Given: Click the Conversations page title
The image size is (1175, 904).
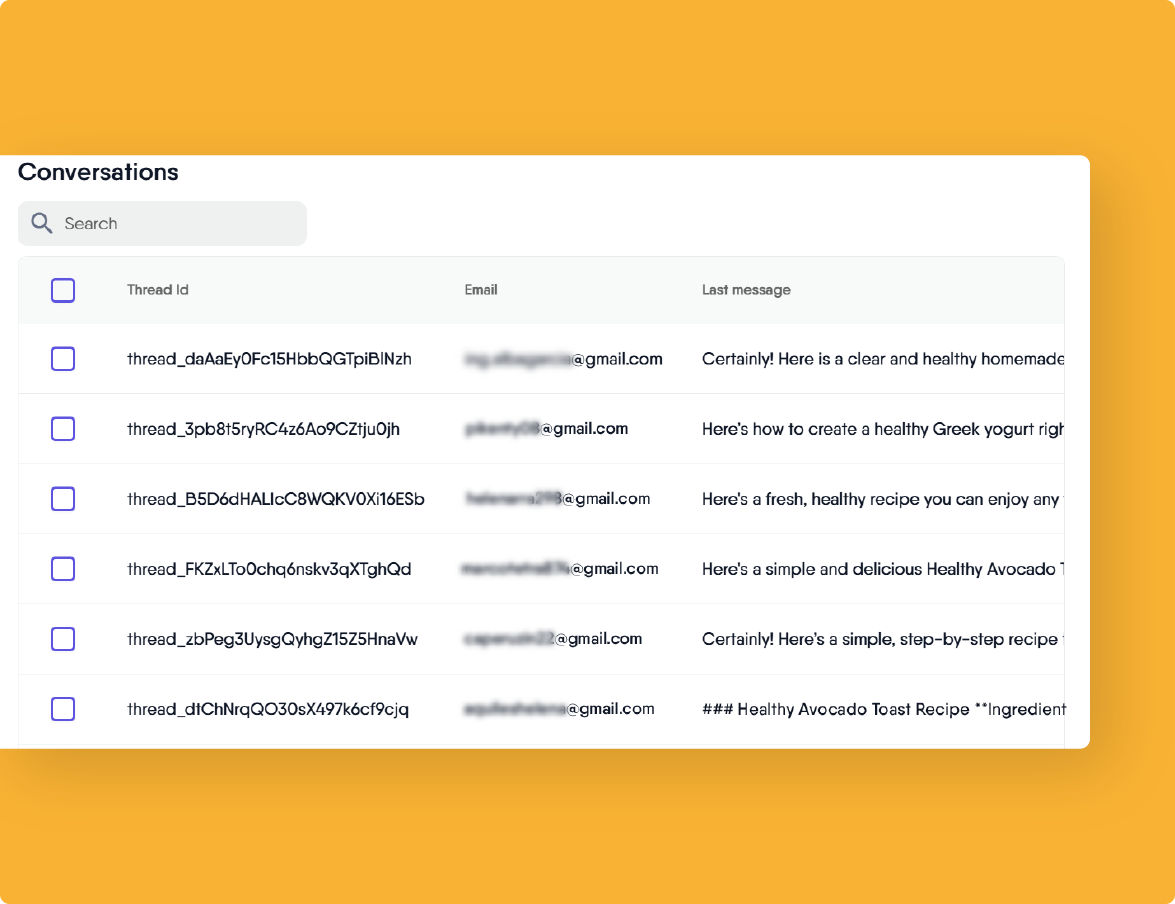Looking at the screenshot, I should (x=97, y=172).
